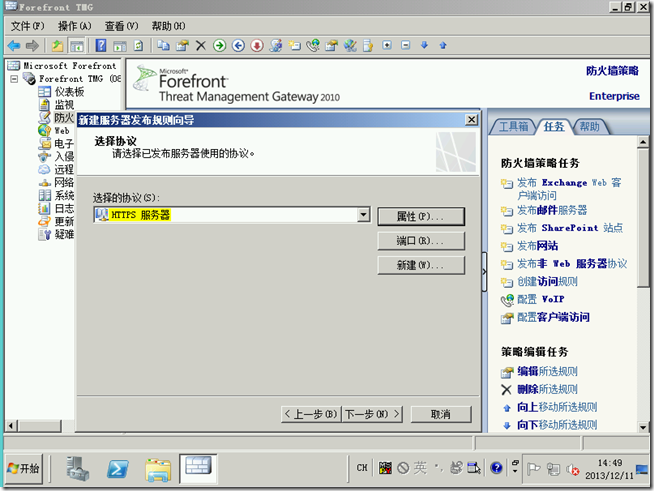Click 编辑所选规则 link
The width and height of the screenshot is (654, 491).
(547, 371)
